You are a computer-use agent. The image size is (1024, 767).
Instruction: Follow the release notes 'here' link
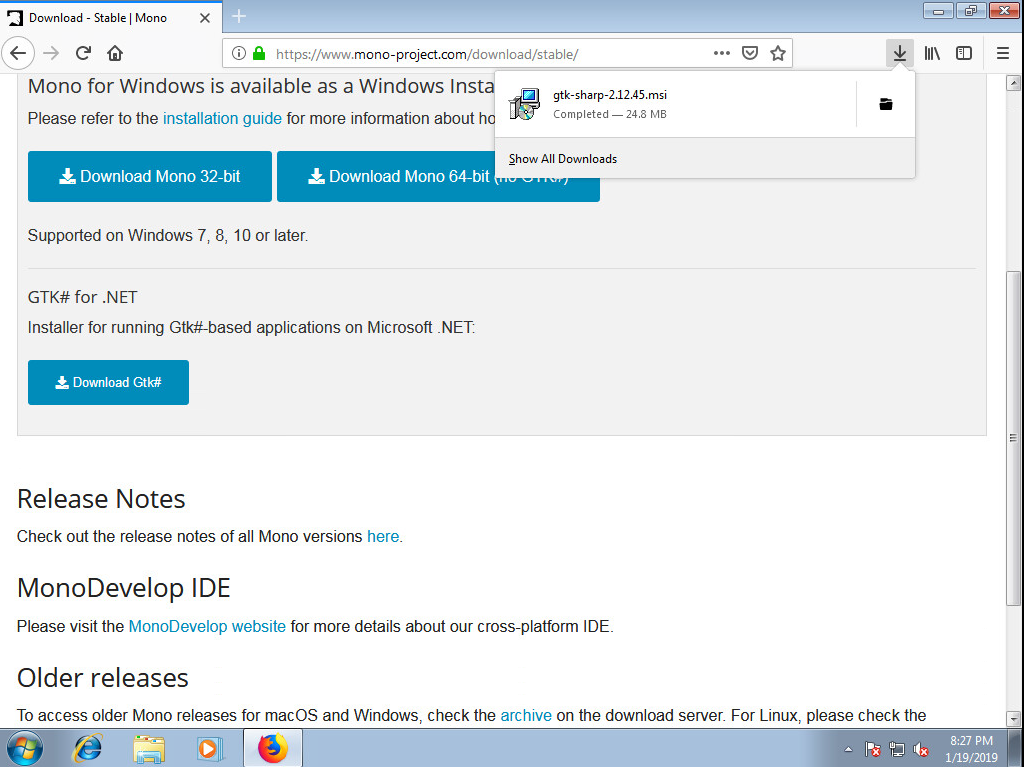tap(383, 536)
